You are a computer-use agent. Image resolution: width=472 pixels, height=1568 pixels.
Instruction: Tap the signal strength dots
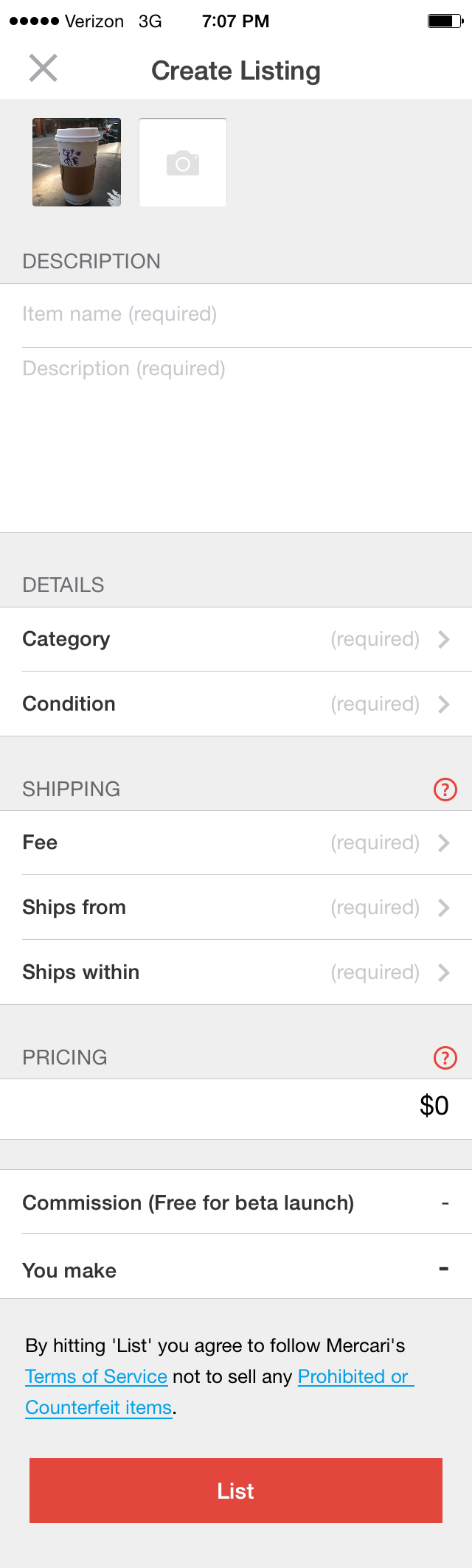34,21
